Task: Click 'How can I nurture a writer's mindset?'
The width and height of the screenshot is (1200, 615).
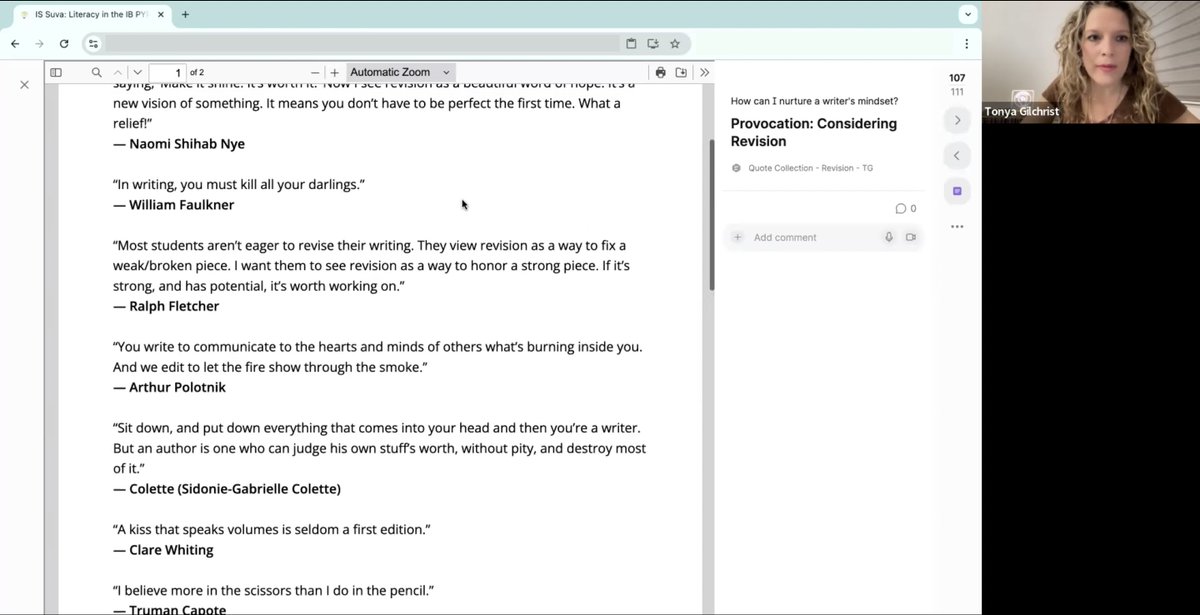Action: tap(814, 101)
